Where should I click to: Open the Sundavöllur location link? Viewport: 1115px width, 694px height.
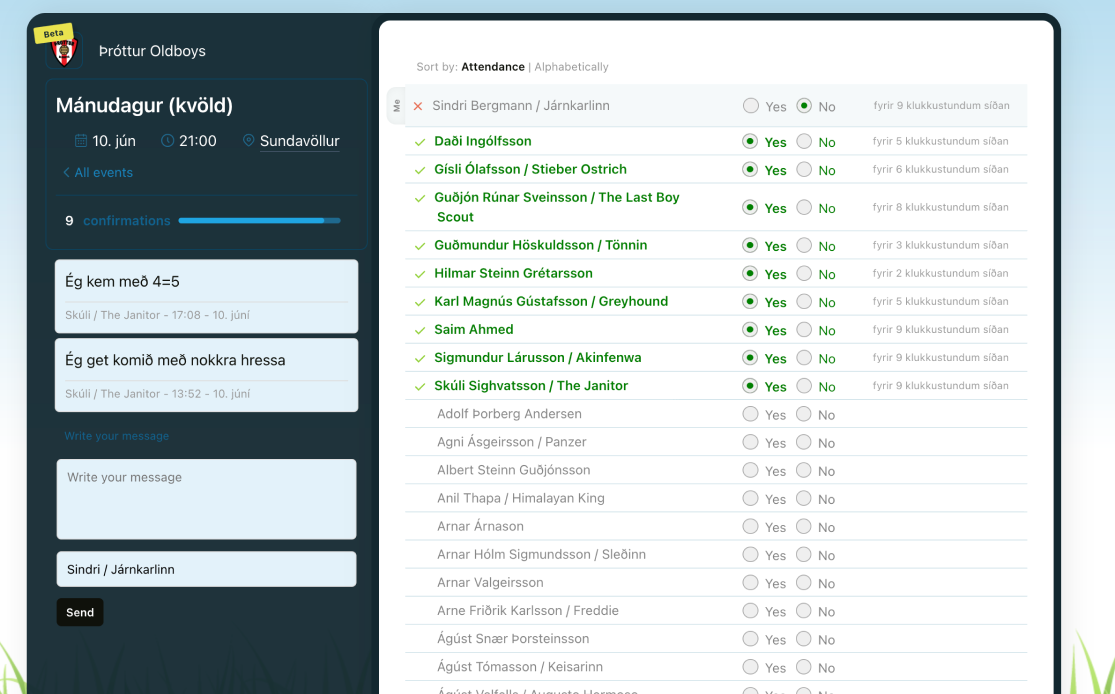point(299,141)
